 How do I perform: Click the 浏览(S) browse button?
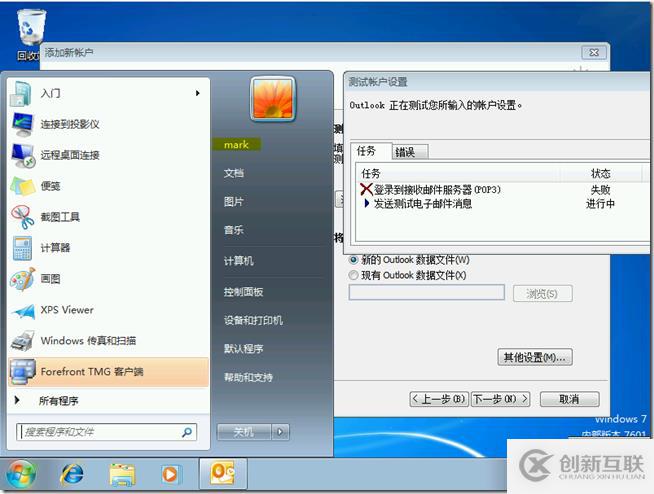(x=543, y=294)
